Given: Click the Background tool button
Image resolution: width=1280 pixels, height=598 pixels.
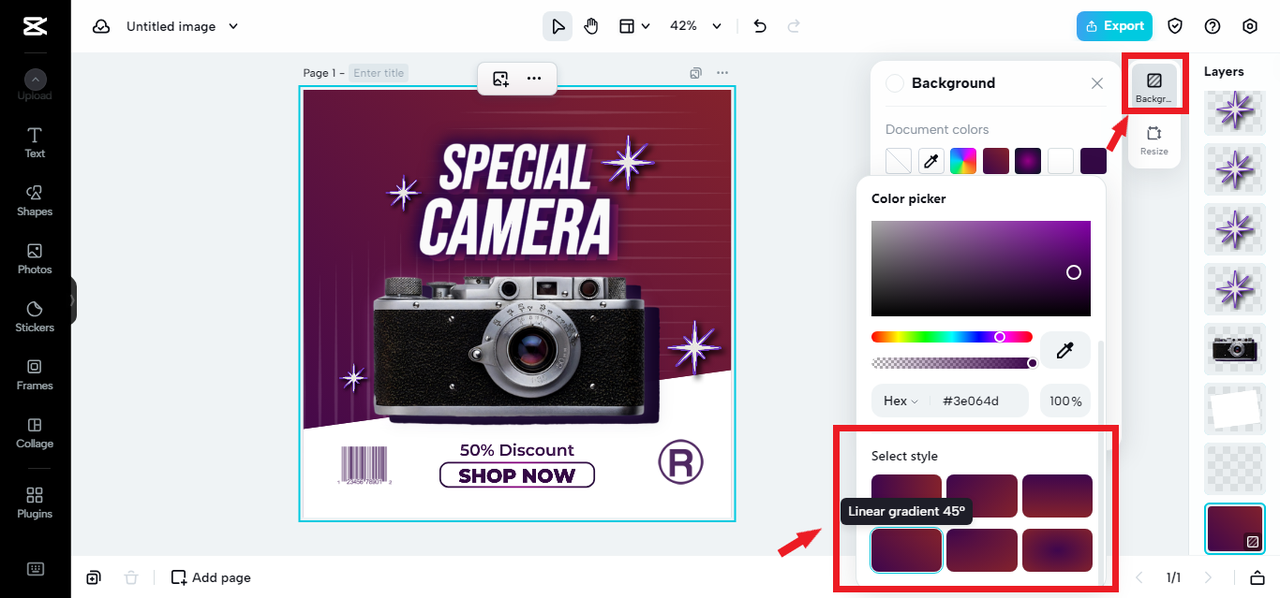Looking at the screenshot, I should (x=1154, y=86).
